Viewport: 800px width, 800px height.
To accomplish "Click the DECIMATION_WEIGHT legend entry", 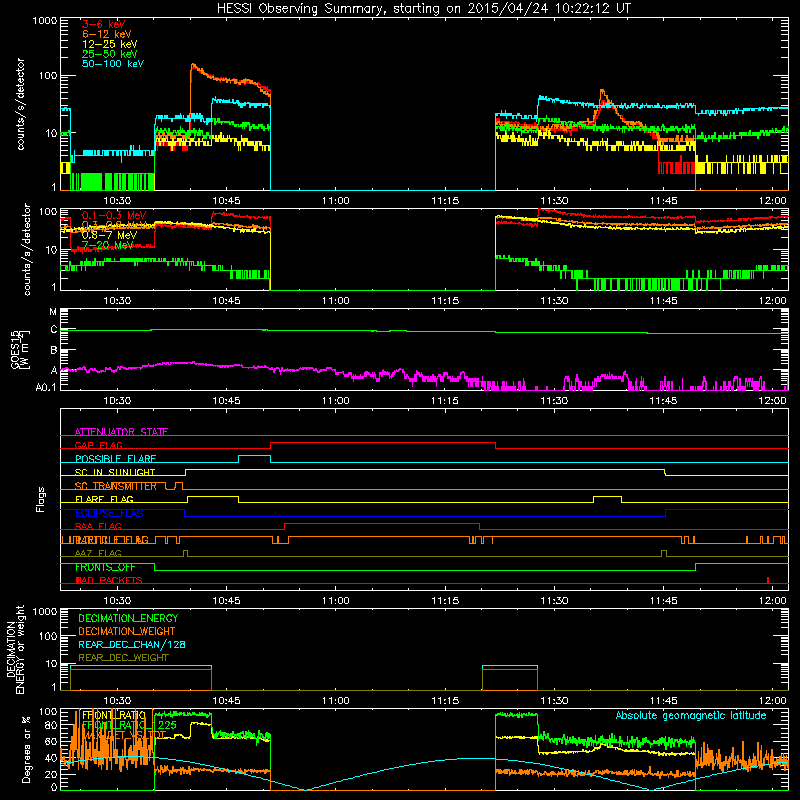I will (x=127, y=631).
